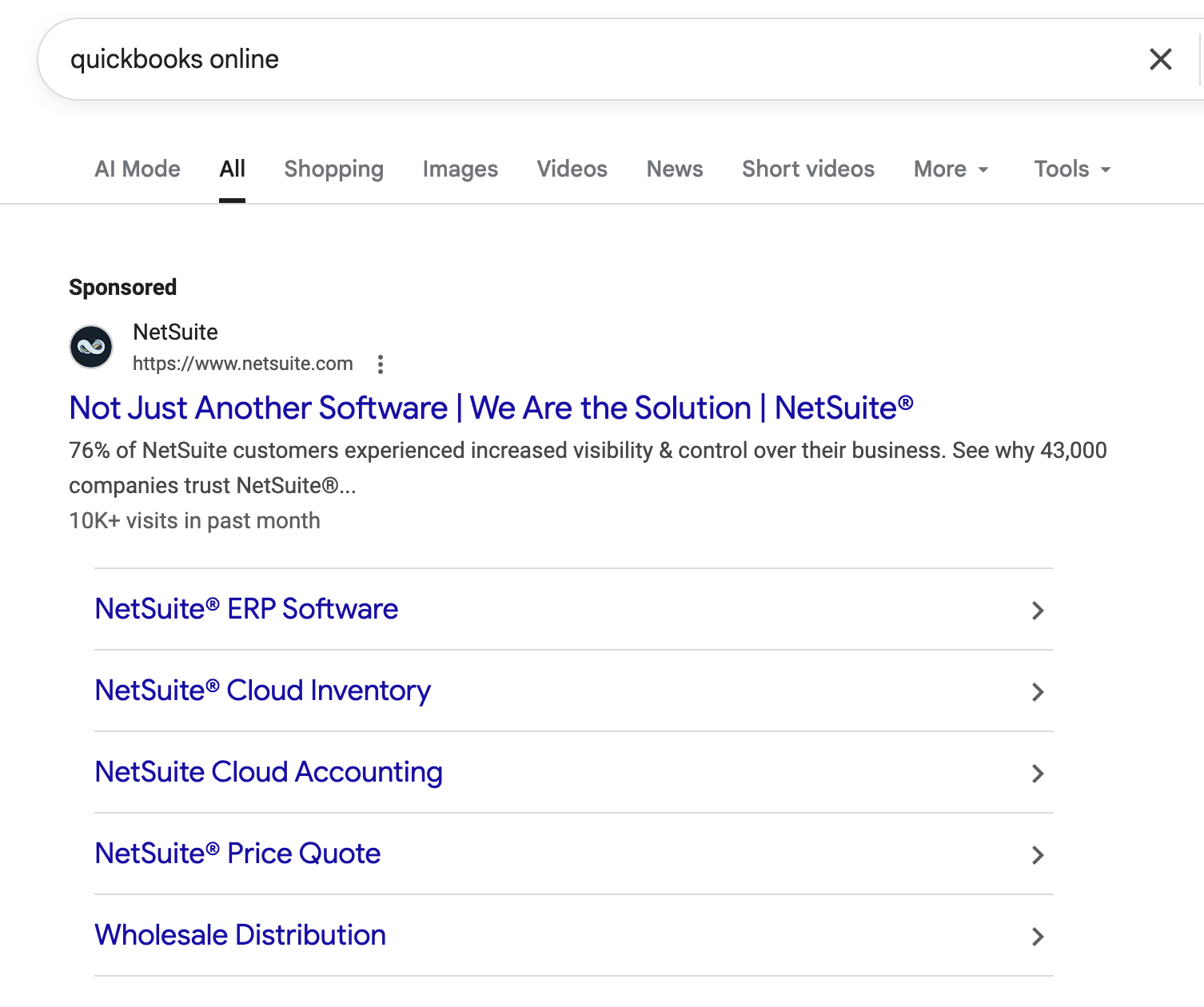Image resolution: width=1204 pixels, height=1007 pixels.
Task: Click the https://www.netsuite.com URL text
Action: 243,364
